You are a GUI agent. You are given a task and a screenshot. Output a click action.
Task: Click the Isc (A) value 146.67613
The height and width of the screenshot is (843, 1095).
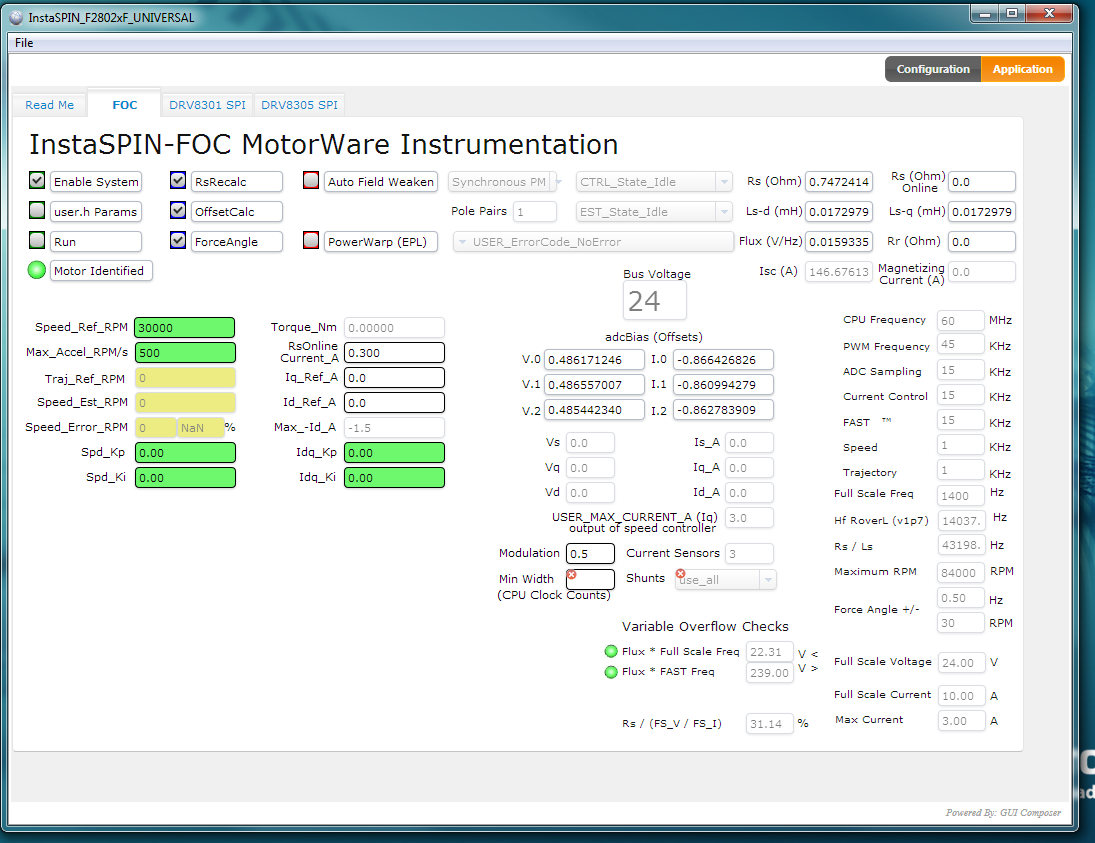click(839, 272)
